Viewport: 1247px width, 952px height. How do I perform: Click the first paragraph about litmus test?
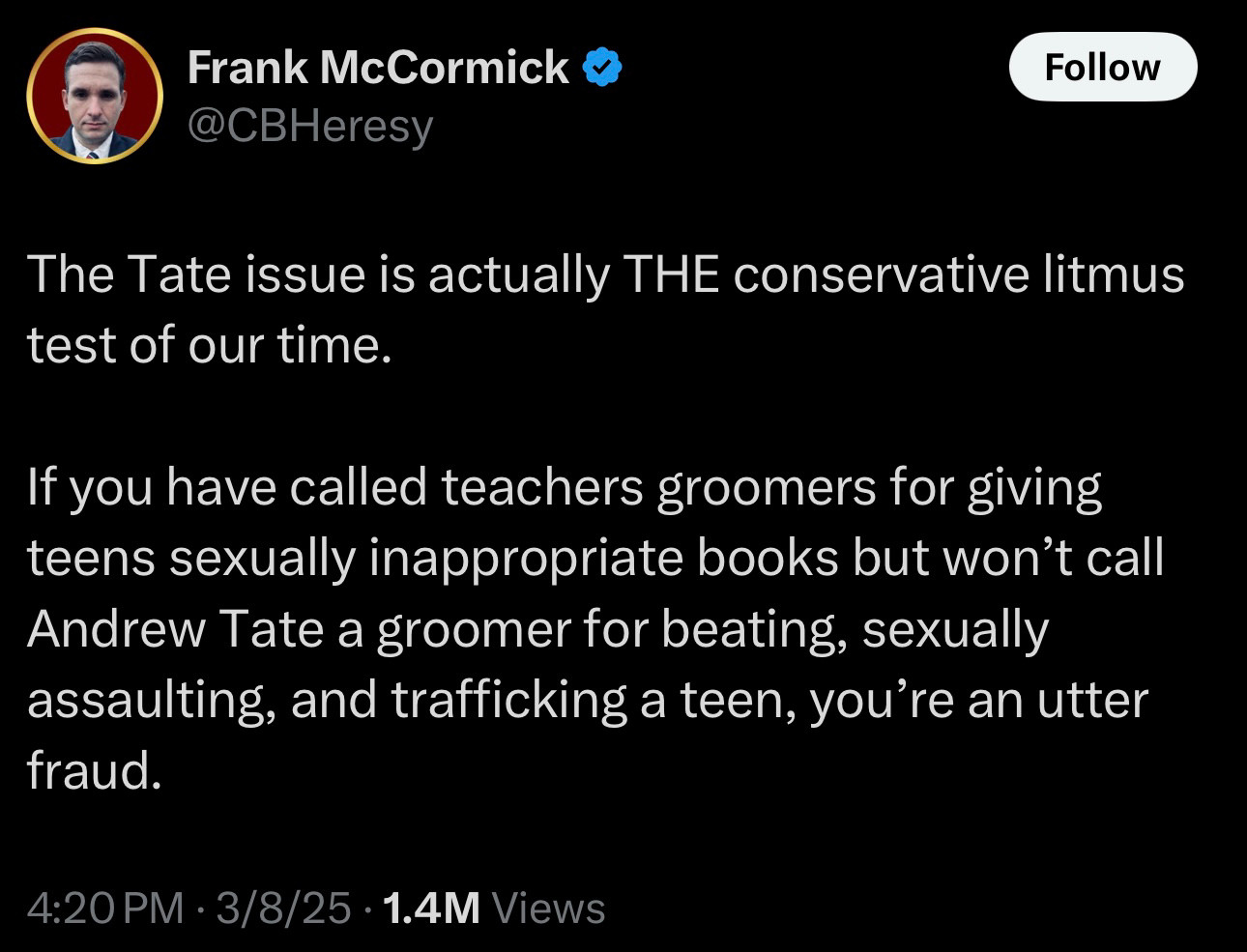[x=605, y=309]
